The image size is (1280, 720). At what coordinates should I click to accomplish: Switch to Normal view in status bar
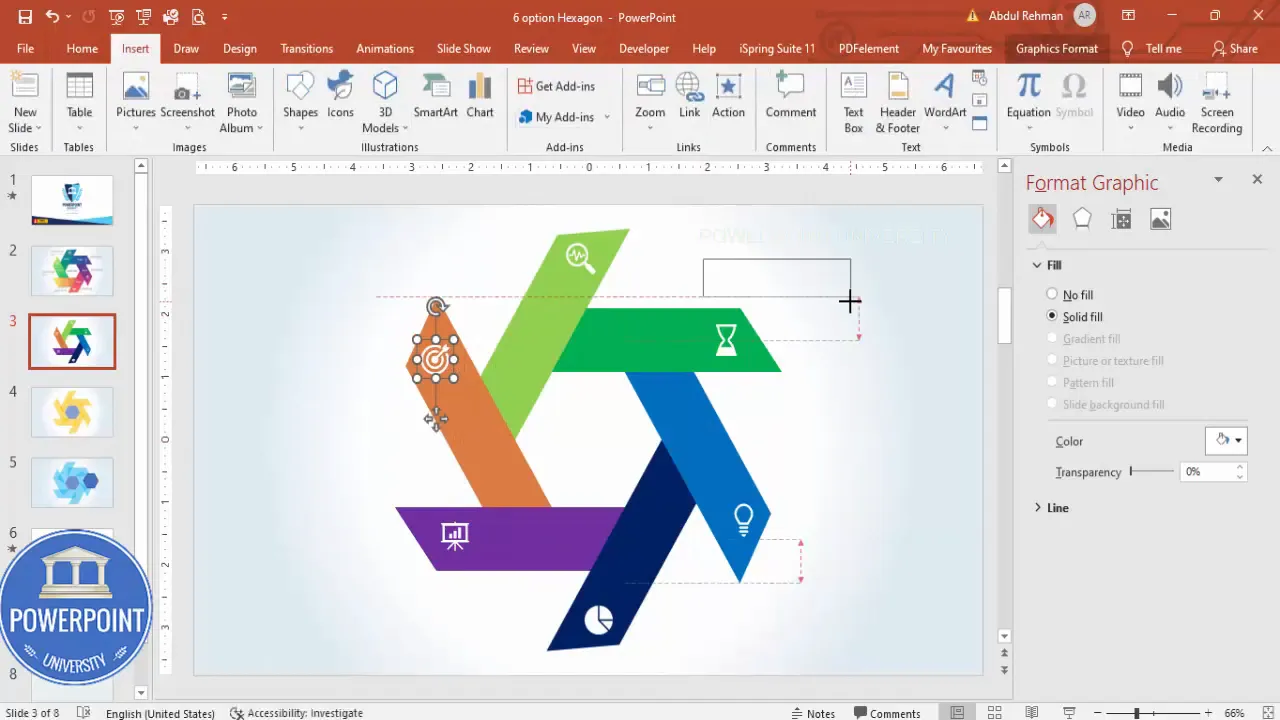[x=958, y=713]
